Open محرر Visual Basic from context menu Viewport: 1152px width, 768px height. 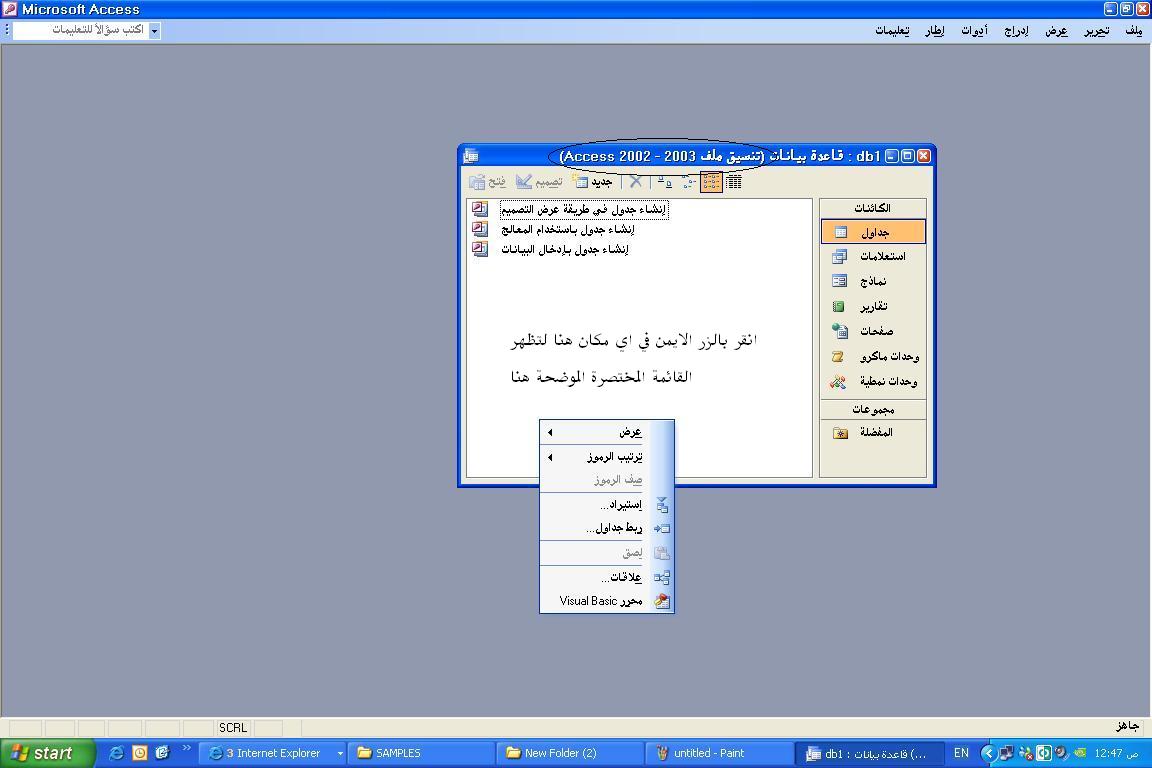607,601
